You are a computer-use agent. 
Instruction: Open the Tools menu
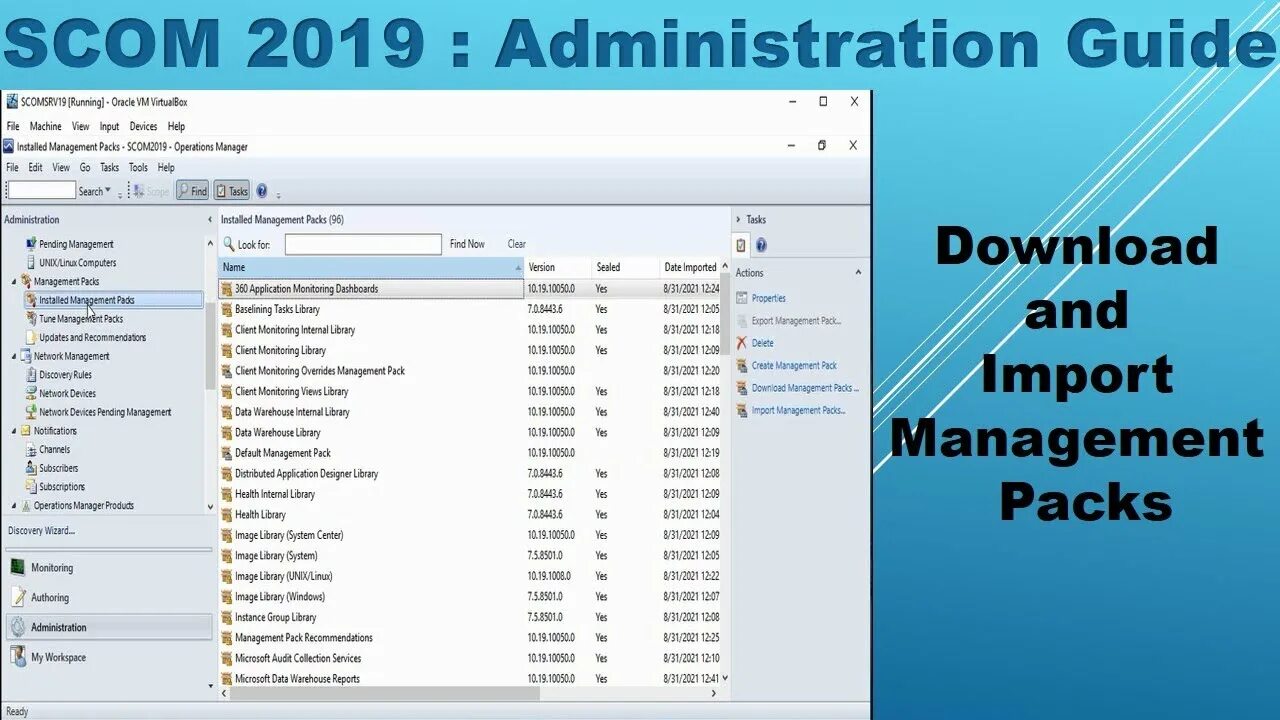coord(138,168)
